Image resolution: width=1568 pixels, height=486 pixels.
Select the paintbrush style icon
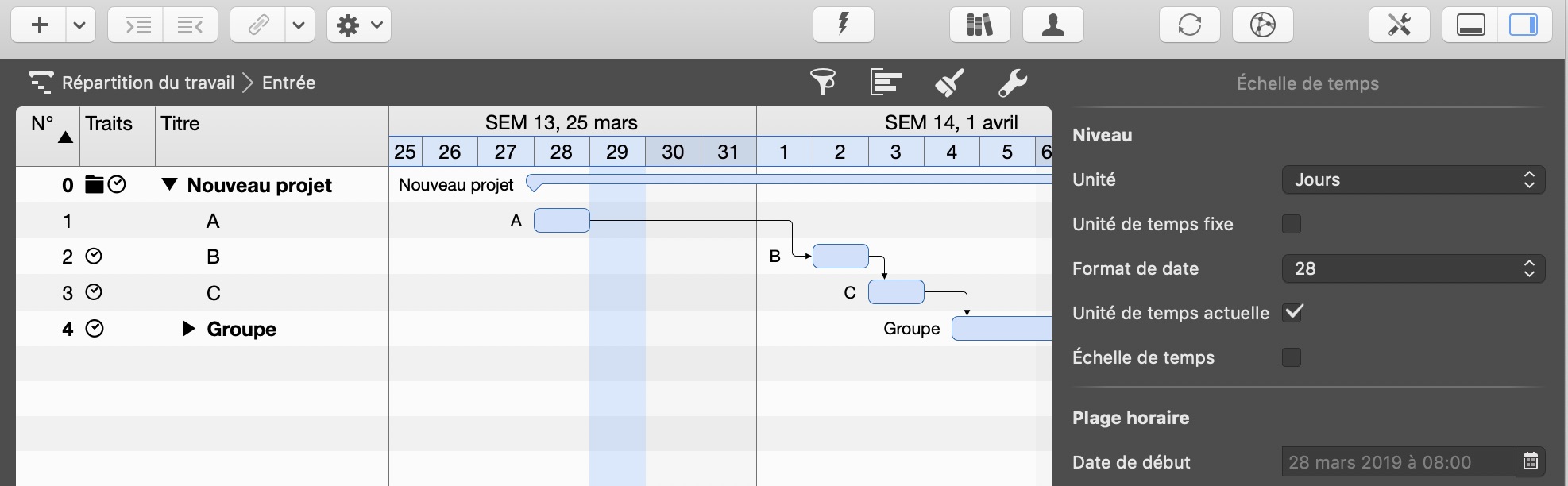949,82
